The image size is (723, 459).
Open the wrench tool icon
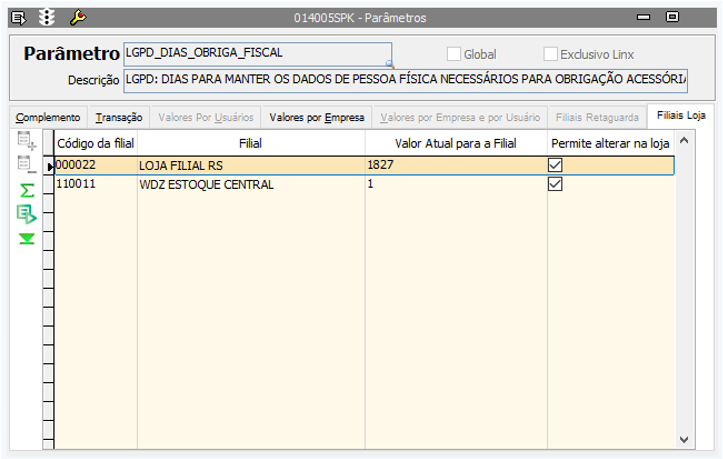tap(77, 18)
